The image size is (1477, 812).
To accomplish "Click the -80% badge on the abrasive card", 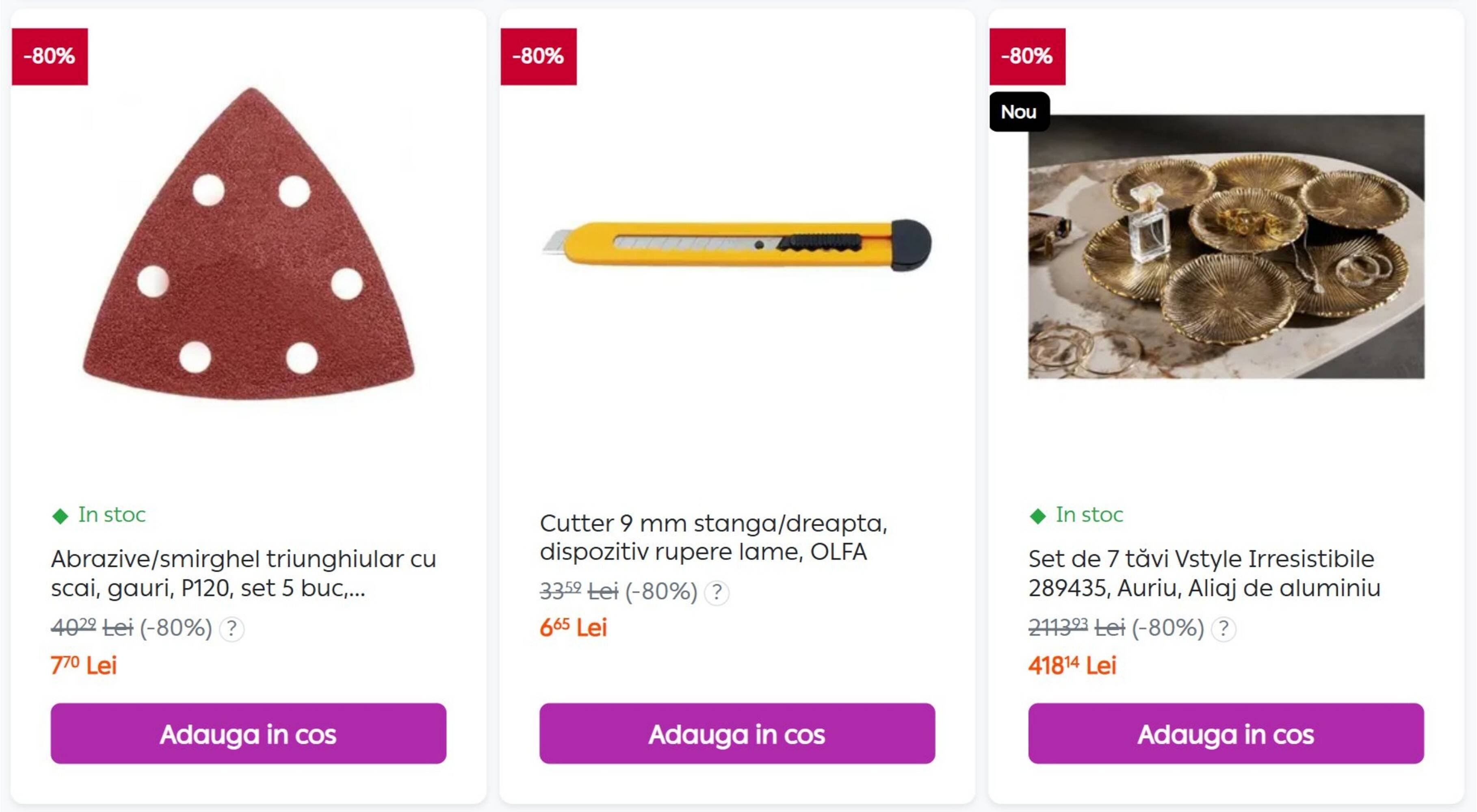I will (x=50, y=57).
